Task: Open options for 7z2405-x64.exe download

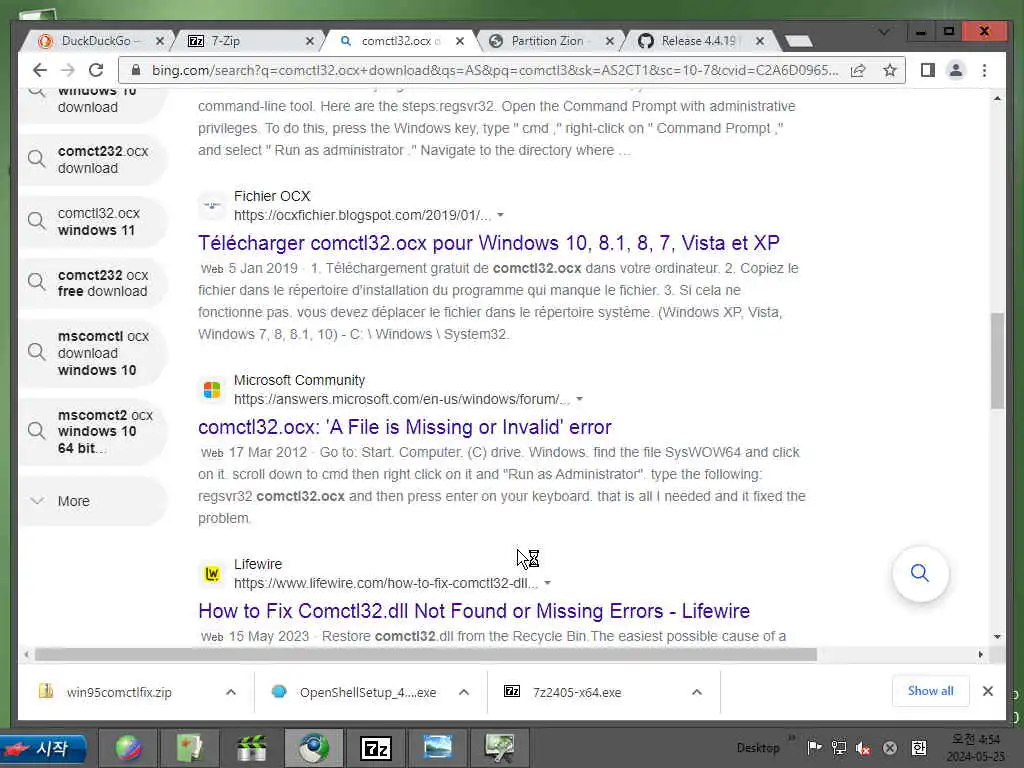Action: click(x=697, y=692)
